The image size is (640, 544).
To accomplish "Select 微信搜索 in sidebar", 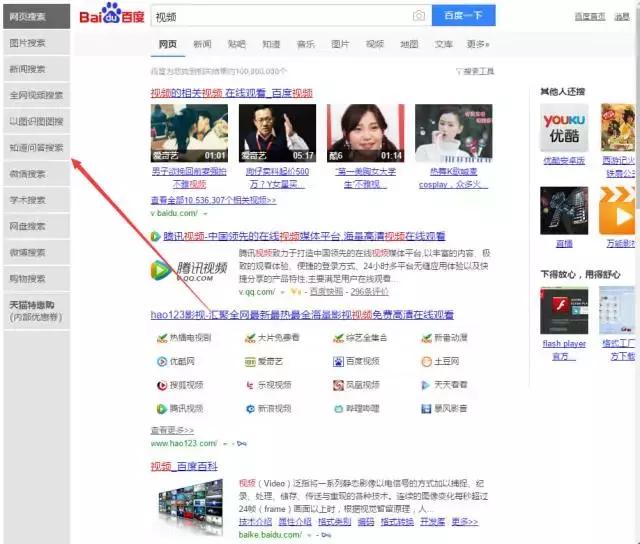I will tap(36, 174).
